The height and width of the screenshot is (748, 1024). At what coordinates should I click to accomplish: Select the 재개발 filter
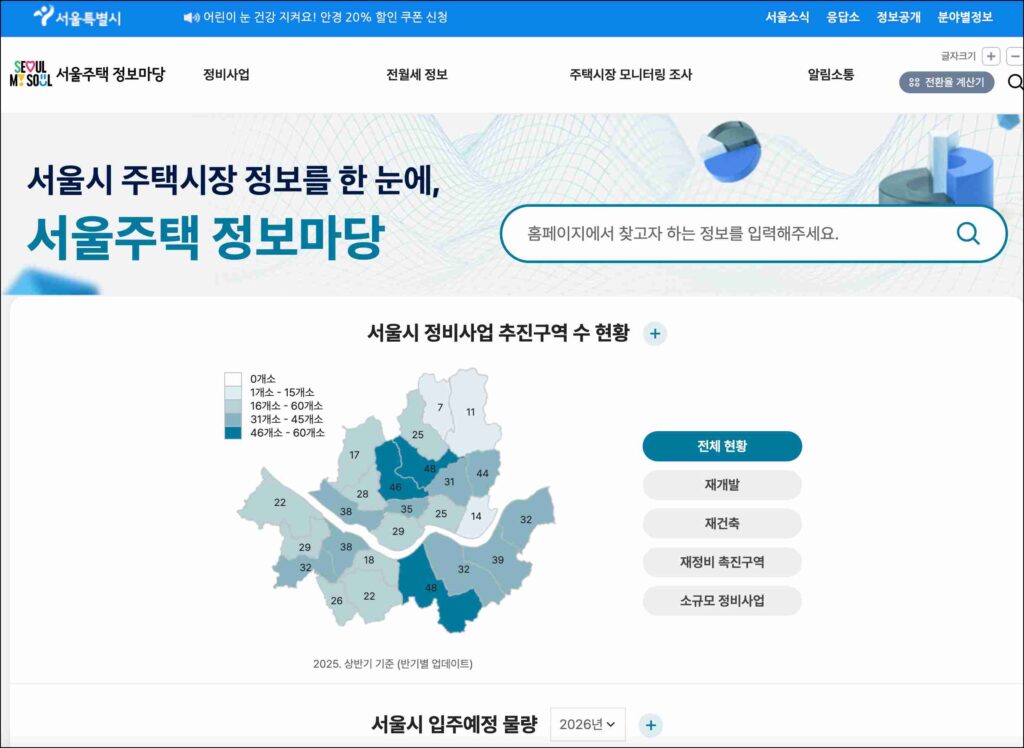pos(722,485)
